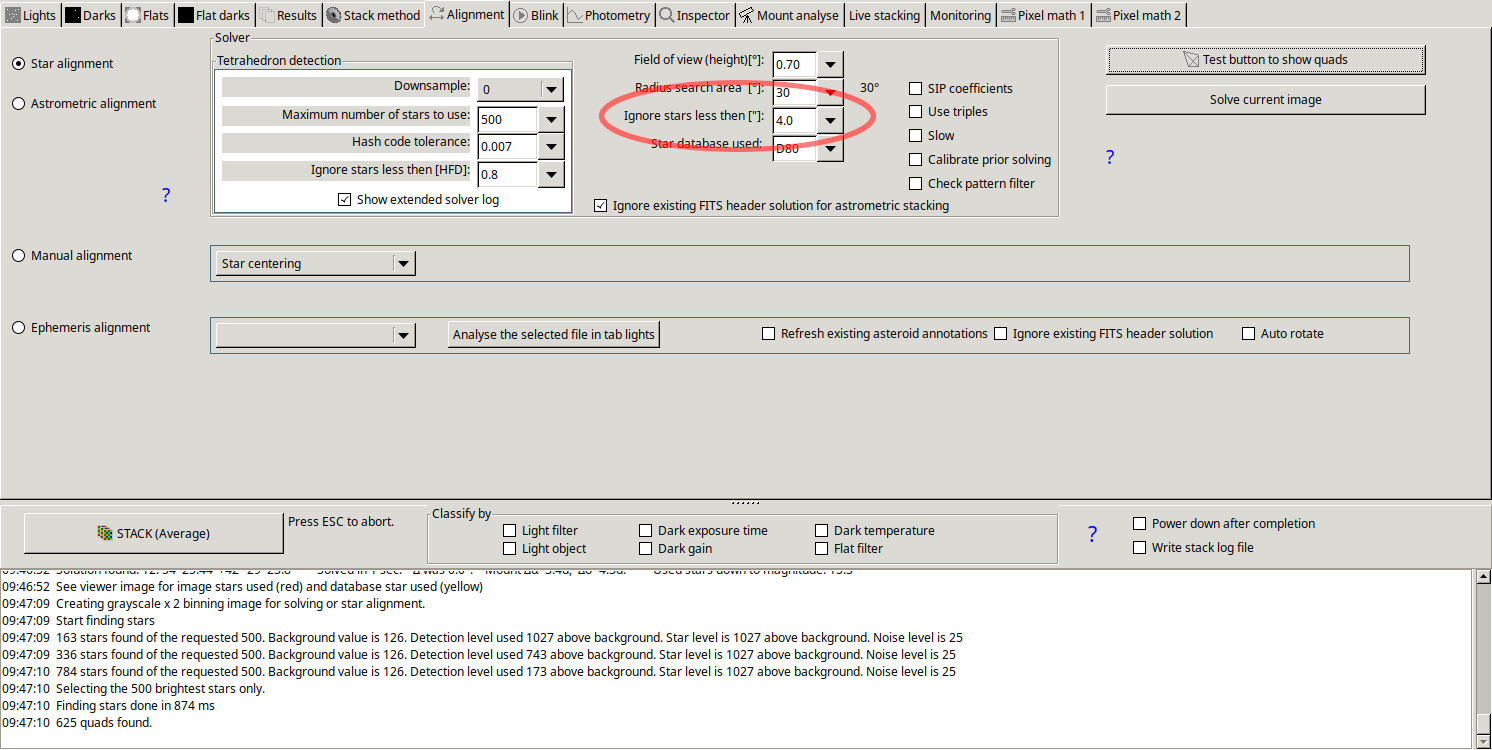Screen dimensions: 1492x750
Task: Expand Maximum number of stars dropdown
Action: 552,119
